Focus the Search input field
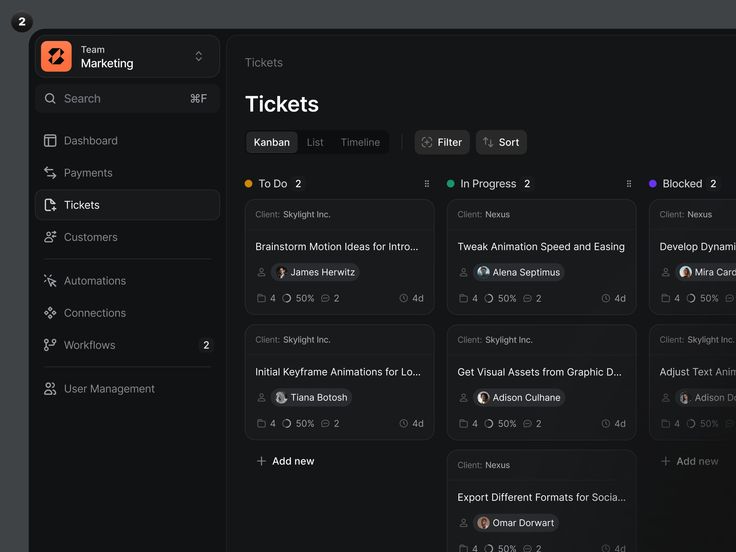The image size is (736, 552). (x=127, y=99)
